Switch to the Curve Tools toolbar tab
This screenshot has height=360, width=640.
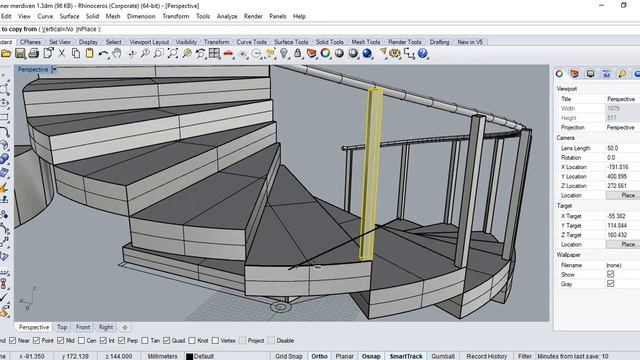pyautogui.click(x=251, y=42)
